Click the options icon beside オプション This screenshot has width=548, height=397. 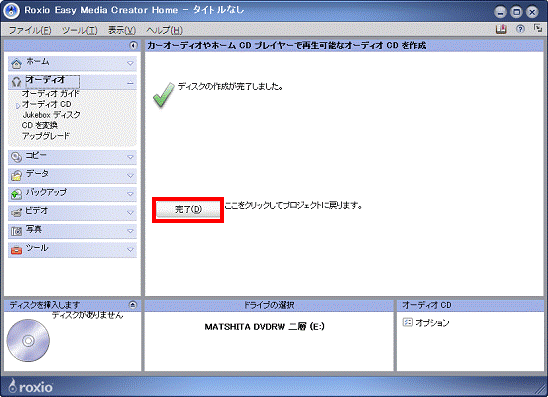[408, 322]
